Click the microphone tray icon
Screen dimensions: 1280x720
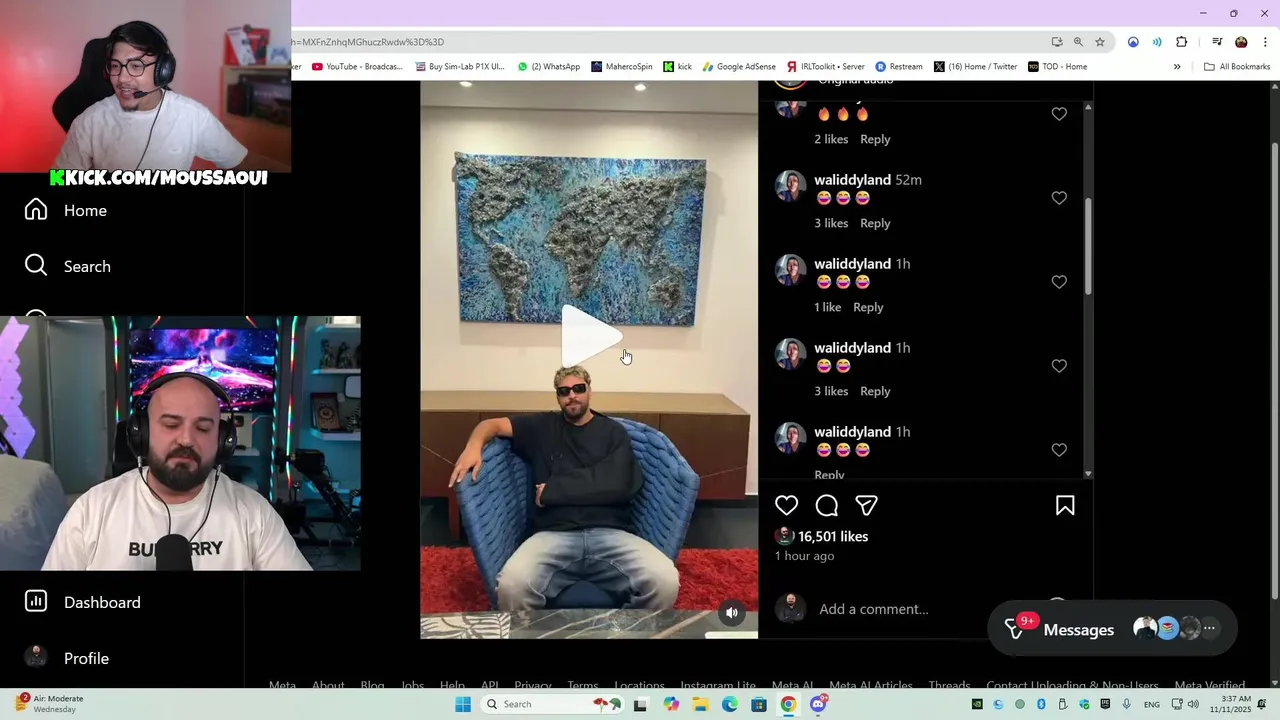tap(1127, 704)
